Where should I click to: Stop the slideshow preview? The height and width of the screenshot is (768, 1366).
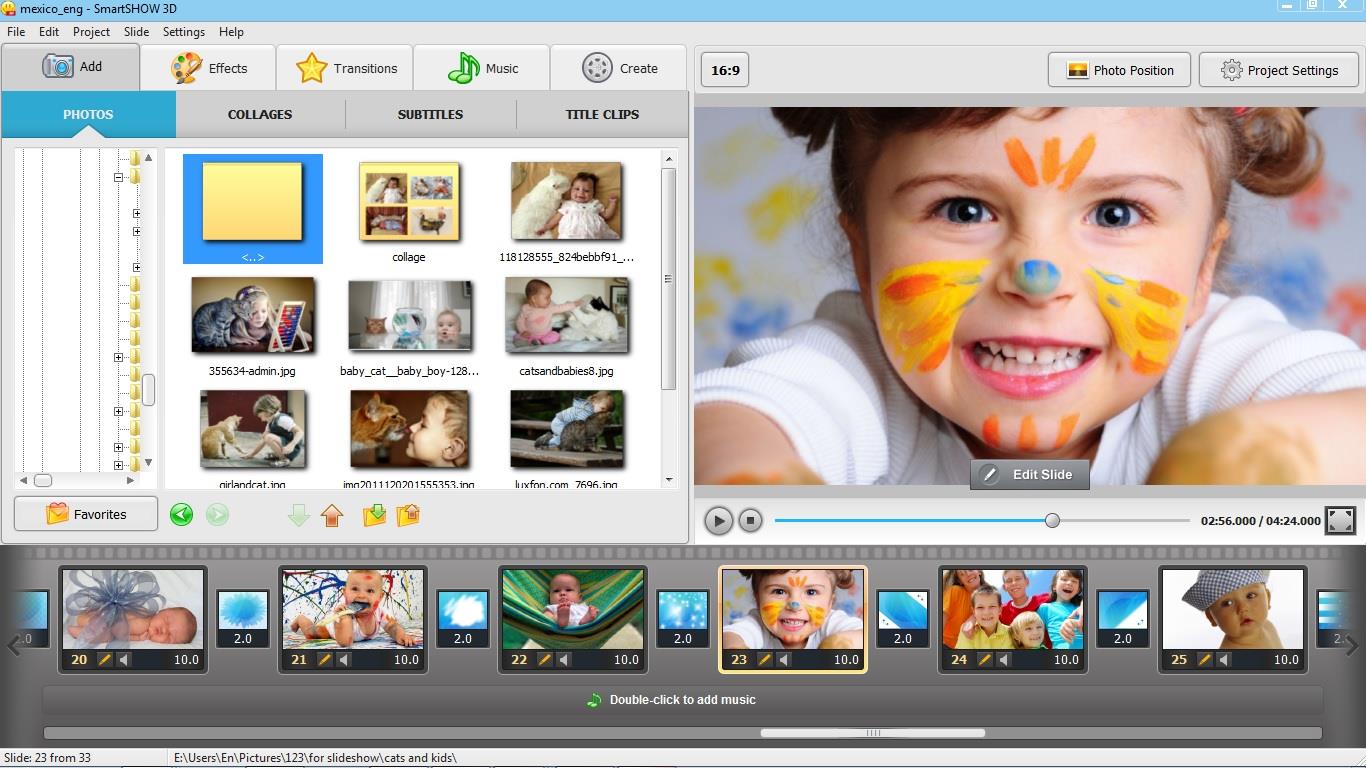click(750, 520)
